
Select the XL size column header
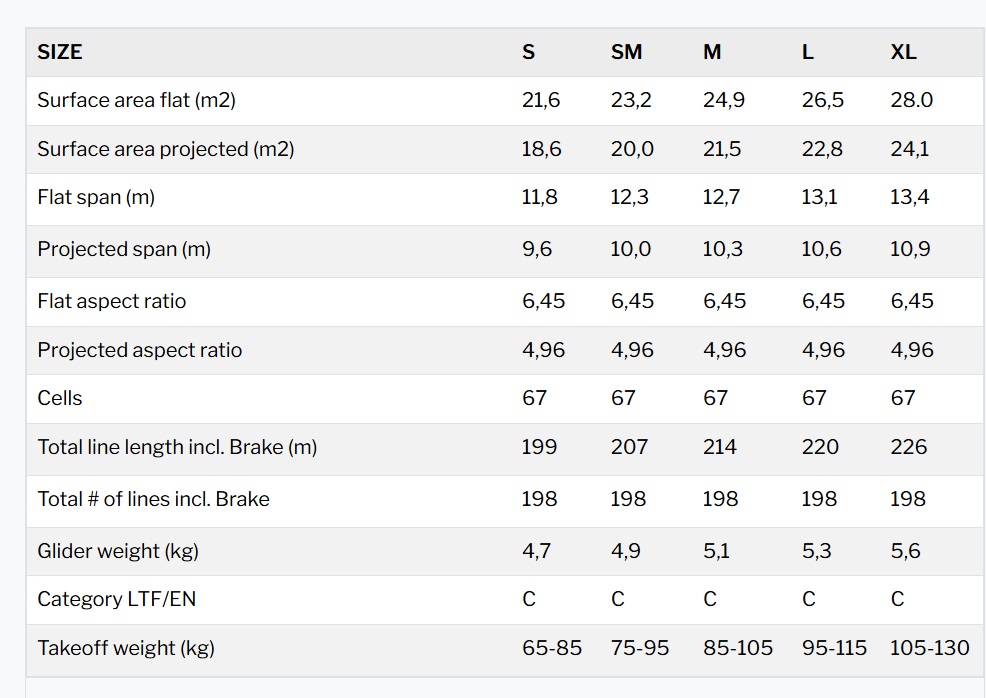903,52
